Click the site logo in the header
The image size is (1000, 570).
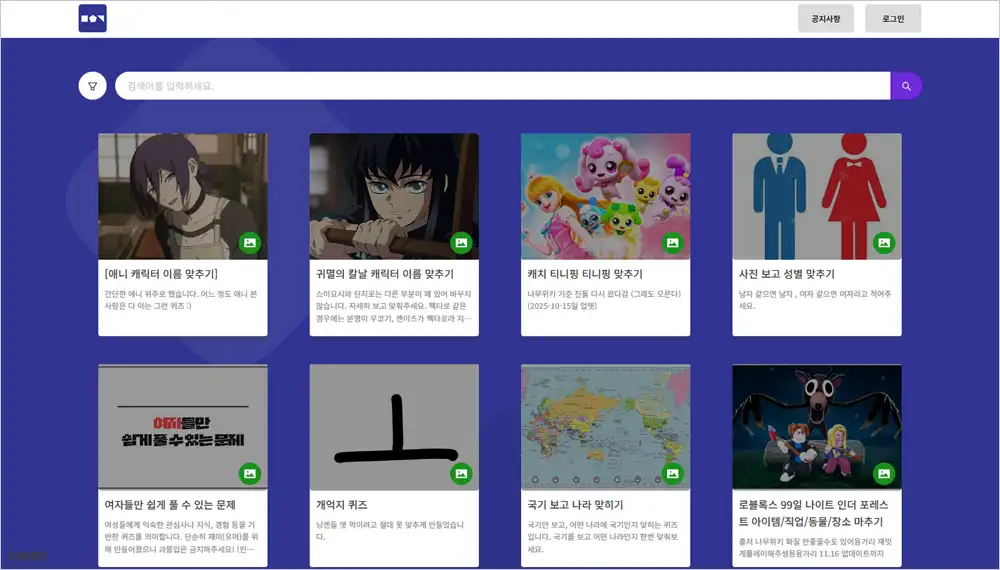tap(92, 18)
